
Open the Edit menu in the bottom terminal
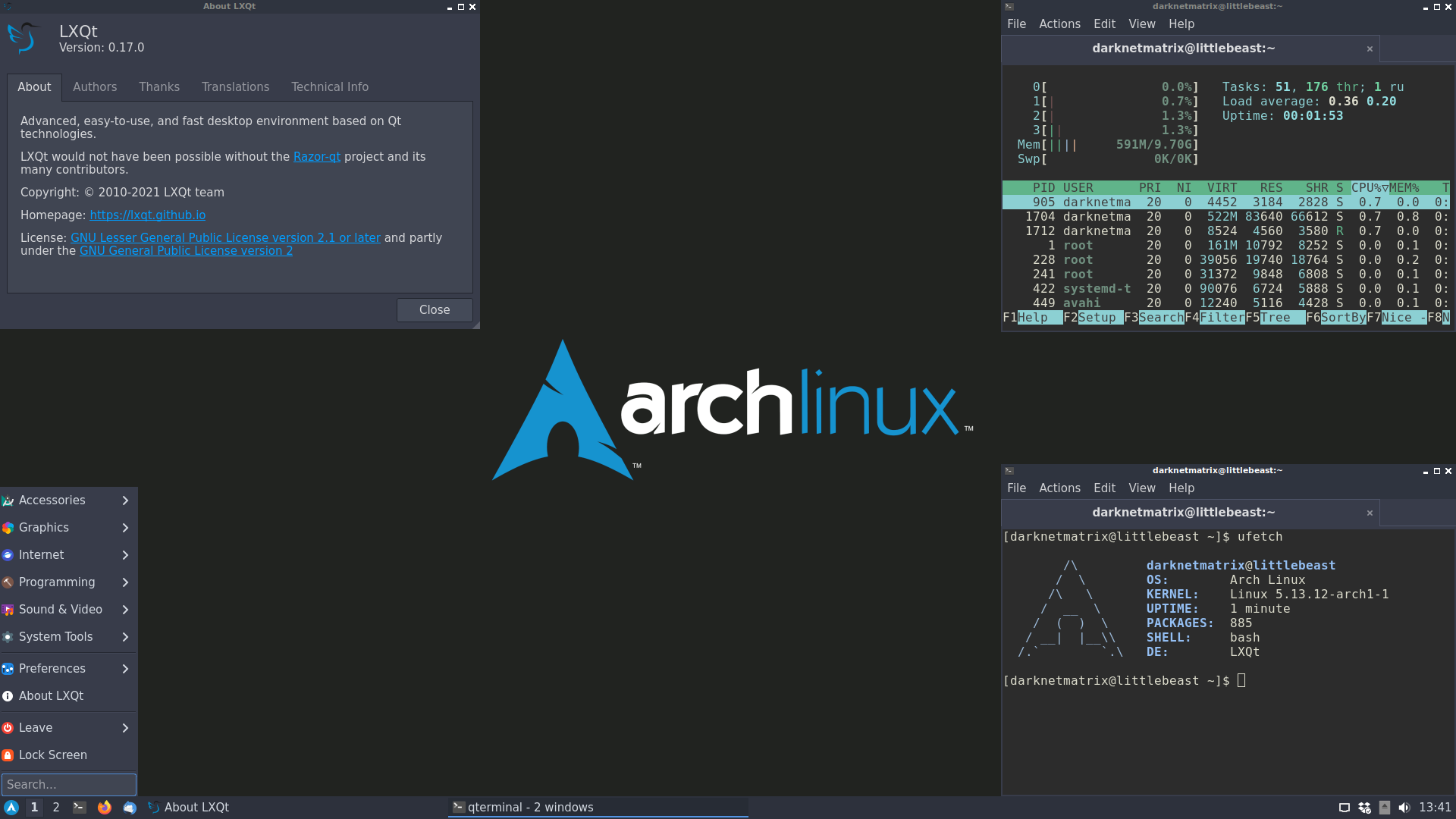[x=1104, y=488]
